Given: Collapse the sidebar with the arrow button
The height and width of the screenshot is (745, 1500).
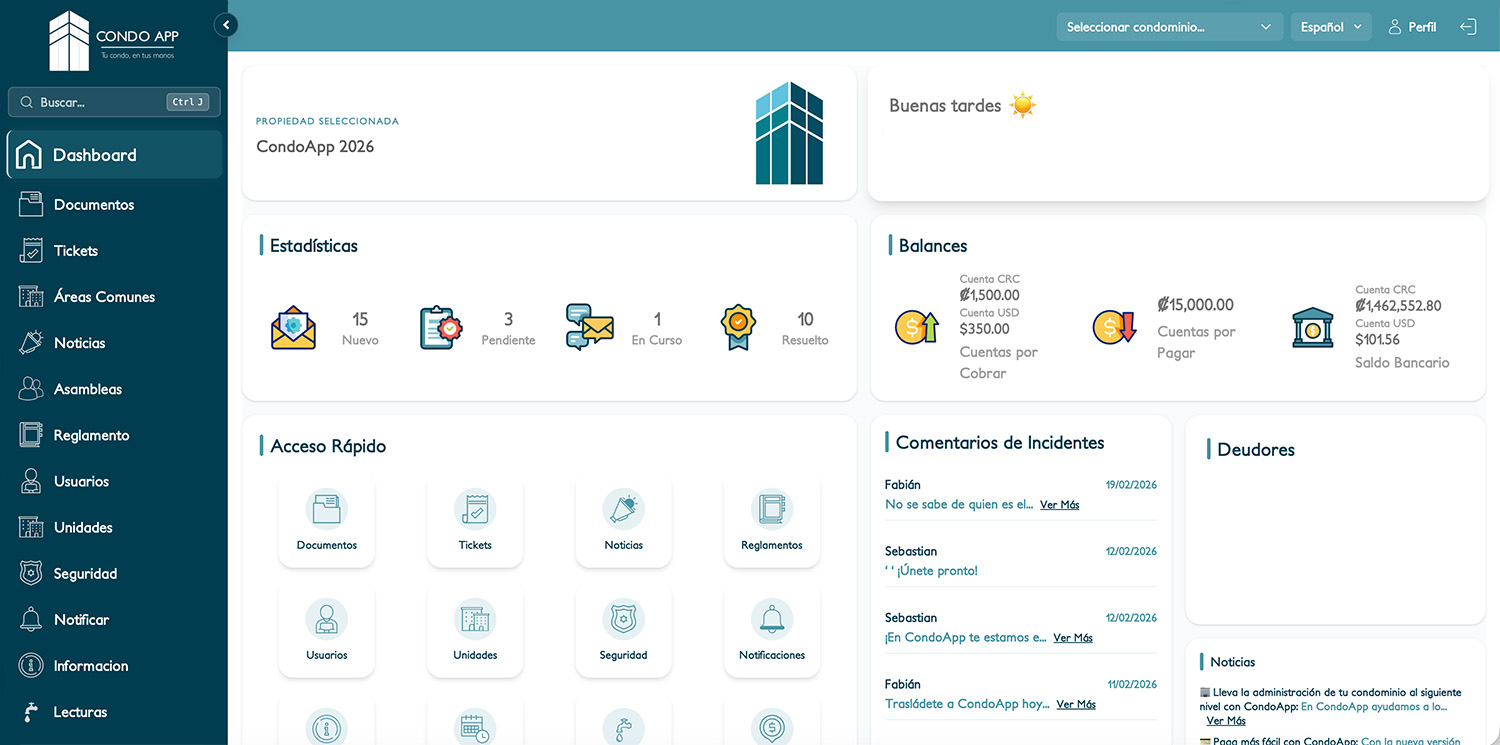Looking at the screenshot, I should point(226,25).
